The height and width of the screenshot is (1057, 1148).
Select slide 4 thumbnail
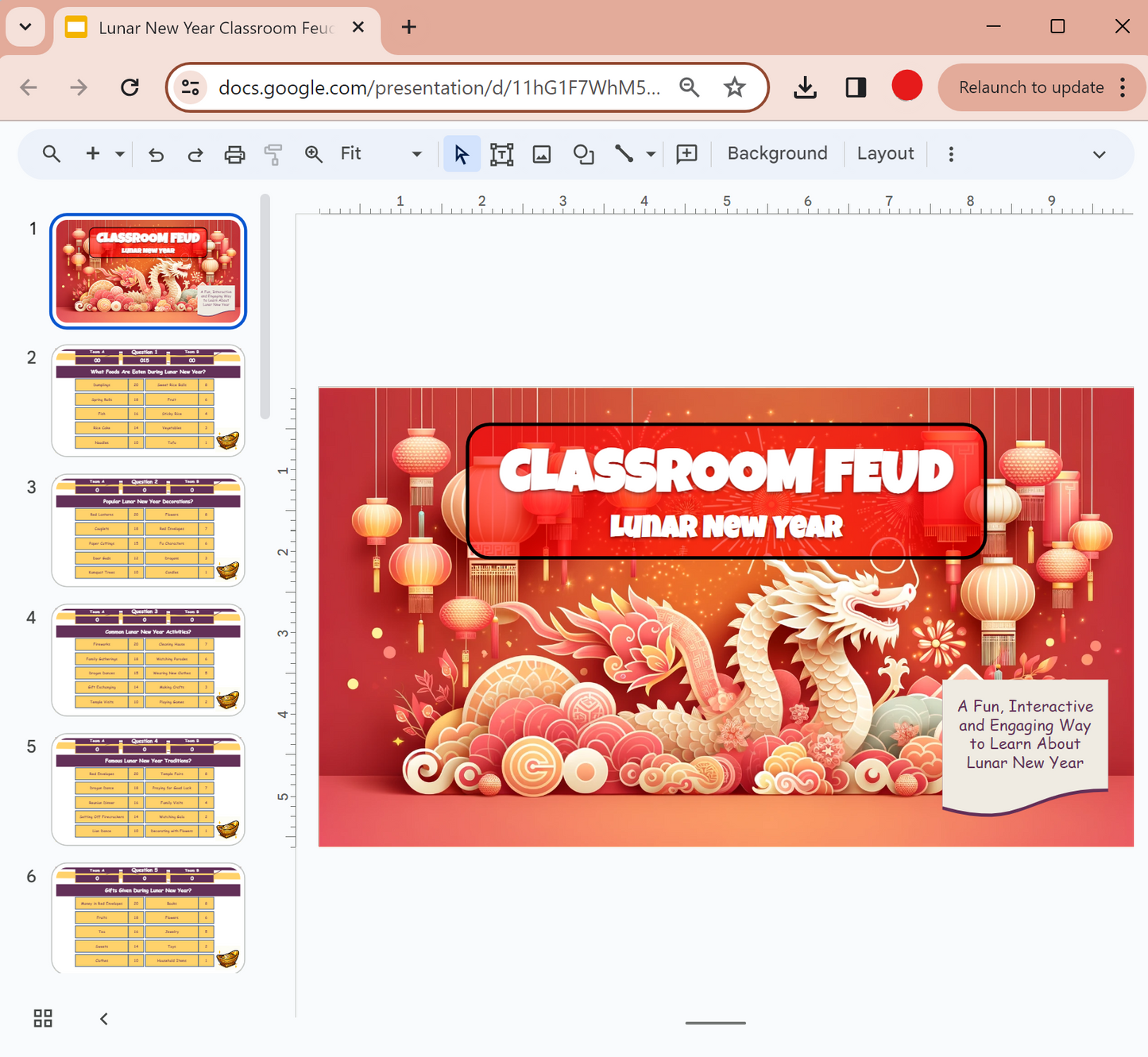click(148, 659)
